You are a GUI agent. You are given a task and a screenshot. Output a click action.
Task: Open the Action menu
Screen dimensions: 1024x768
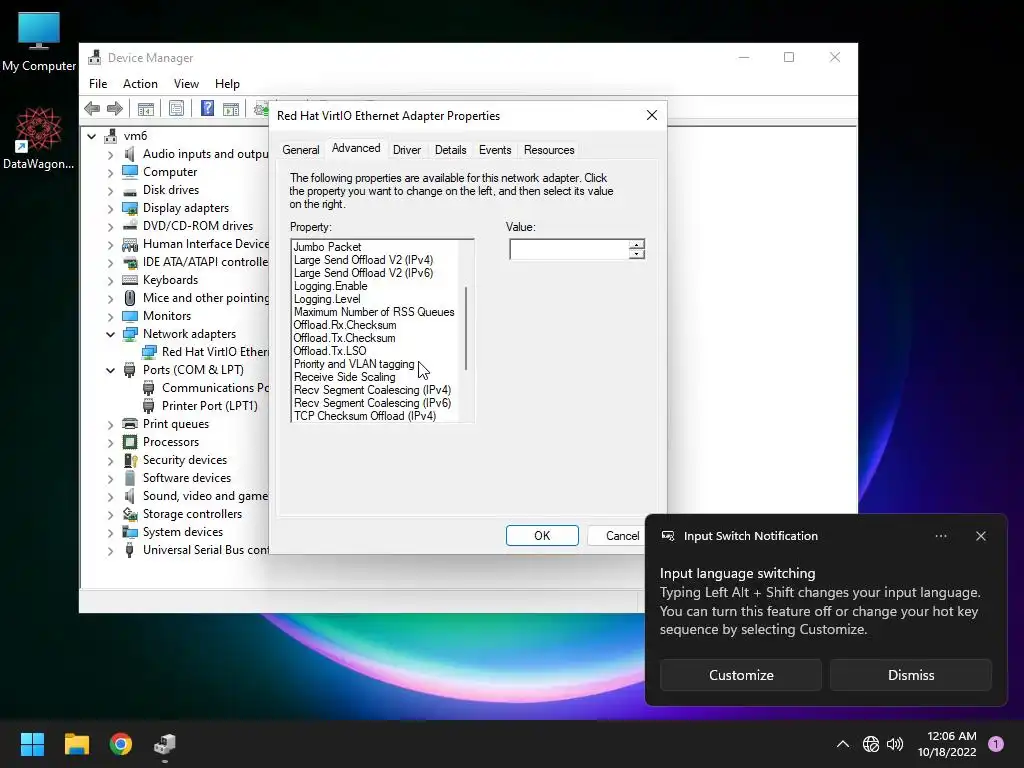pos(140,84)
